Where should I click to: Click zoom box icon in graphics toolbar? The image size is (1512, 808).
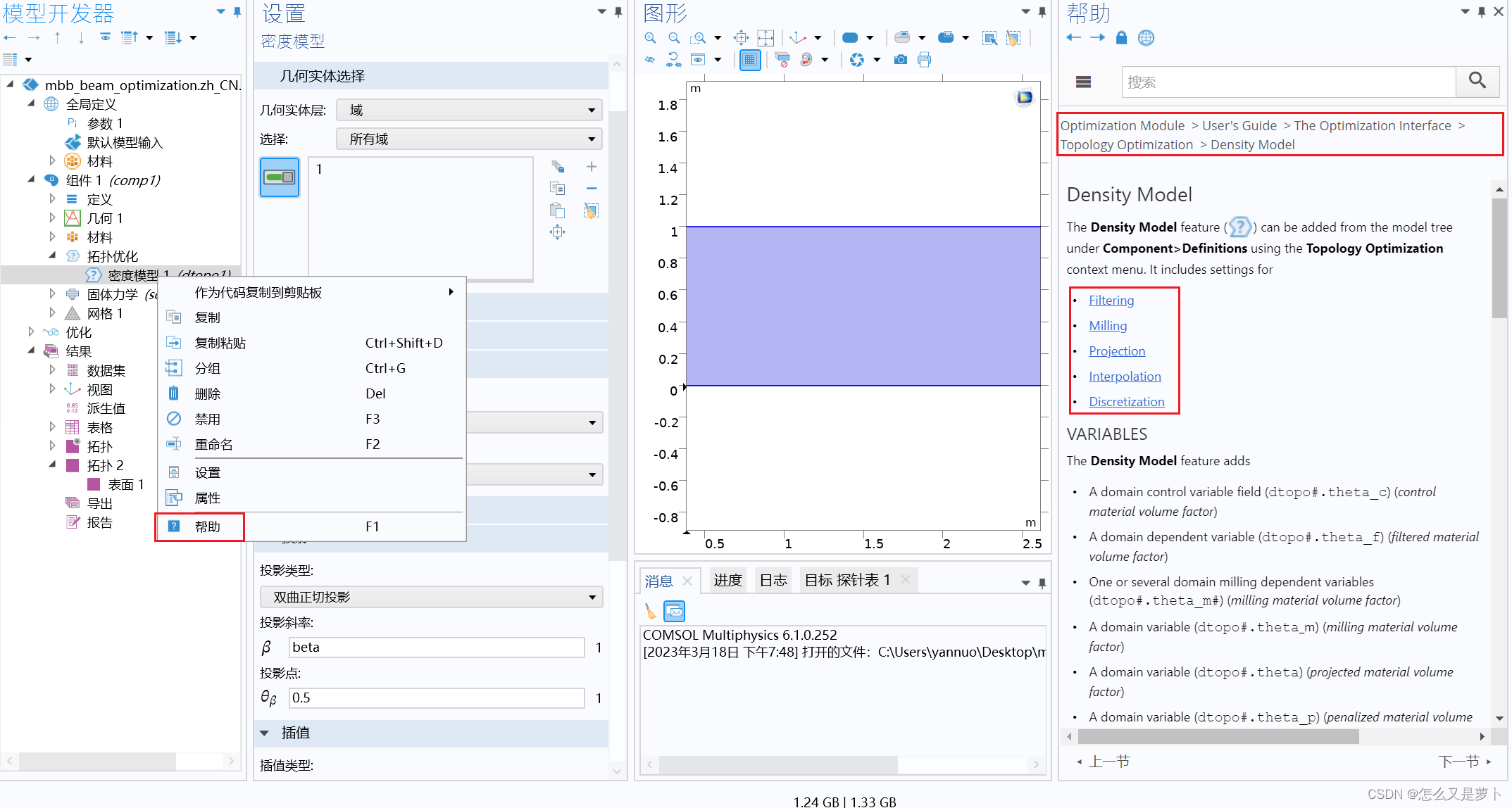698,38
